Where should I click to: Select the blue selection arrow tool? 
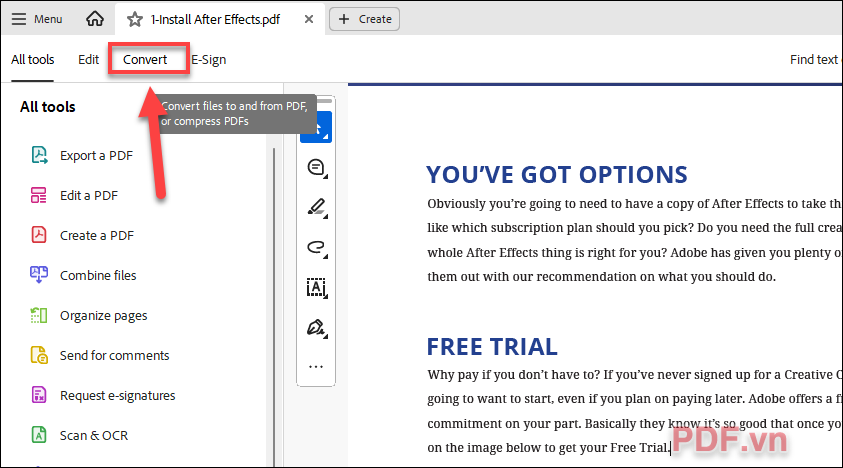316,127
